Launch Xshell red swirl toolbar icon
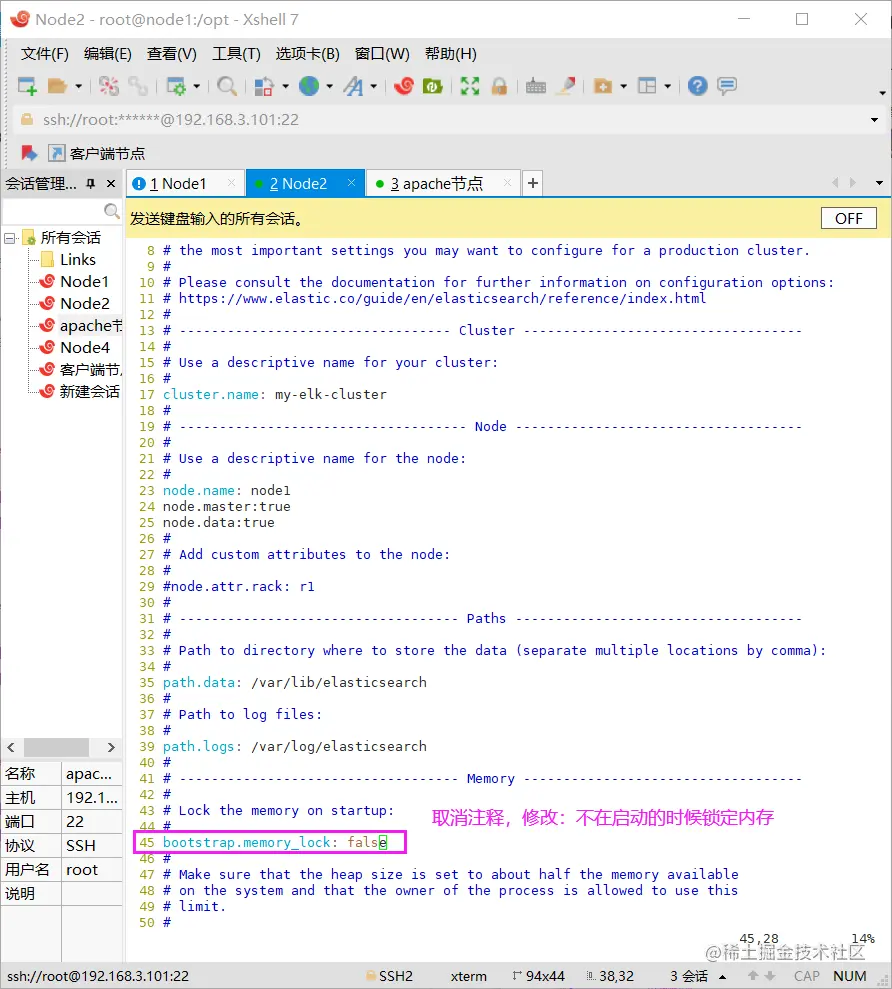Image resolution: width=892 pixels, height=989 pixels. 404,86
